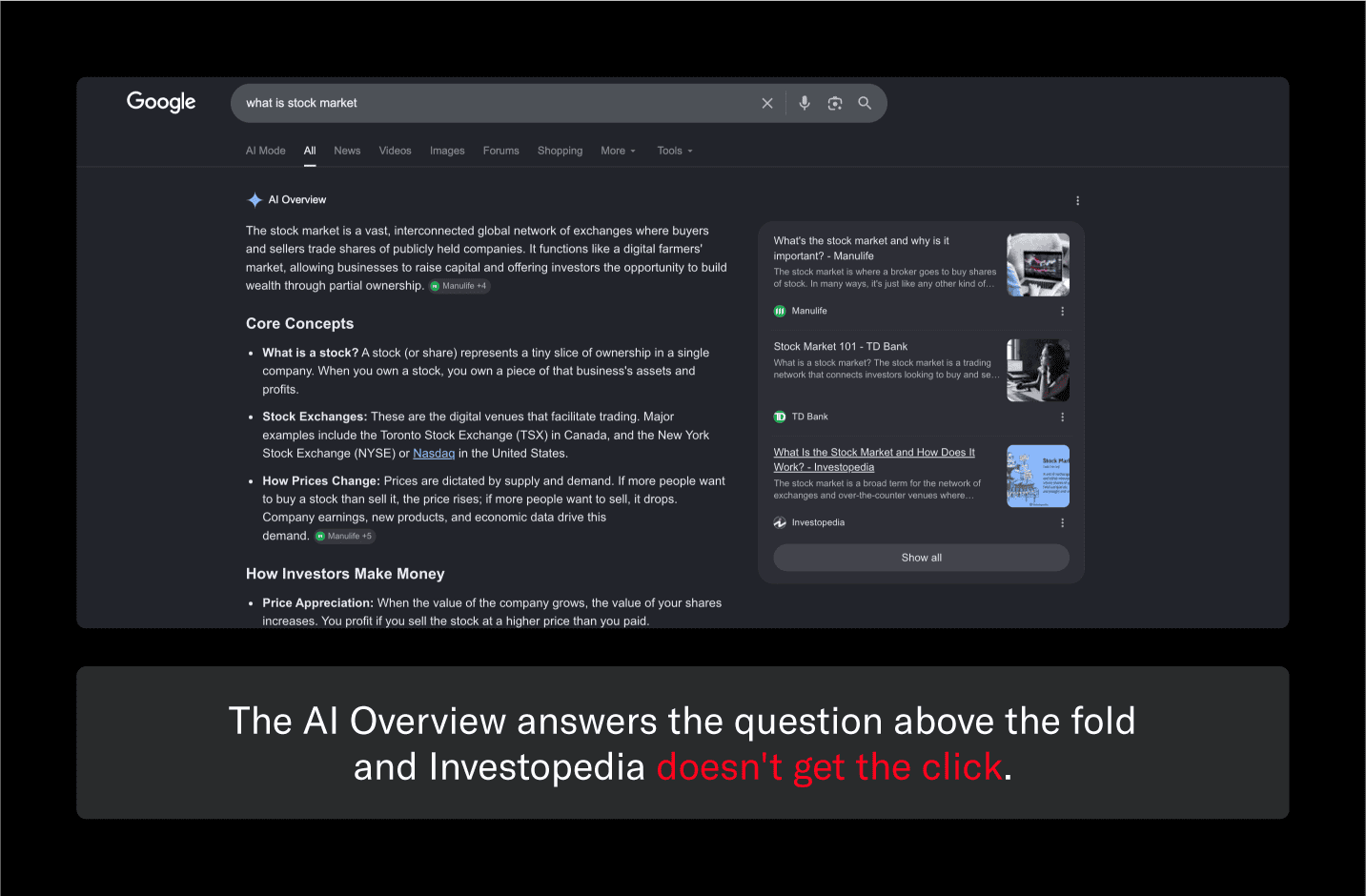Expand the More dropdown
The width and height of the screenshot is (1366, 896).
point(618,151)
